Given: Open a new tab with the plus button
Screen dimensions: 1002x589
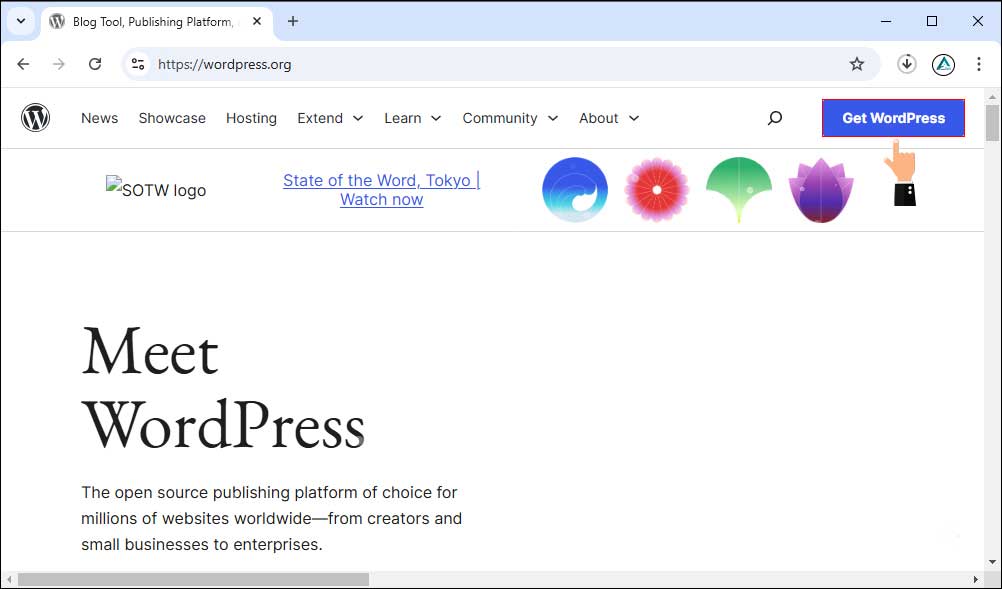Looking at the screenshot, I should (293, 21).
